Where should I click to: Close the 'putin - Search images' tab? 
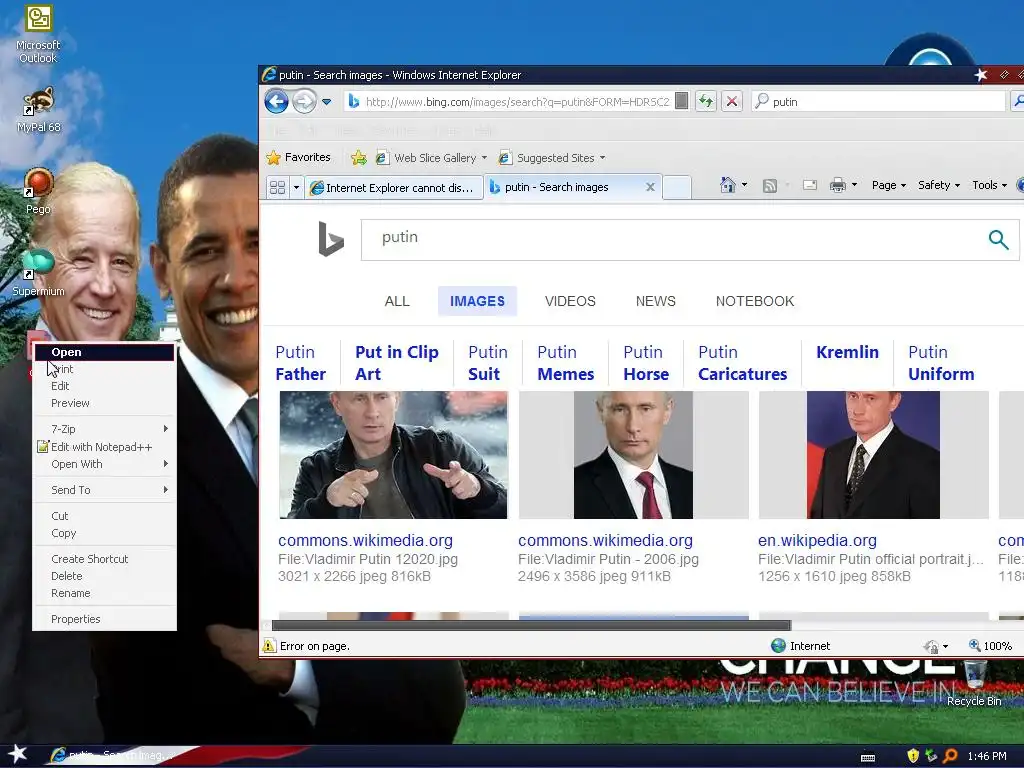(650, 187)
